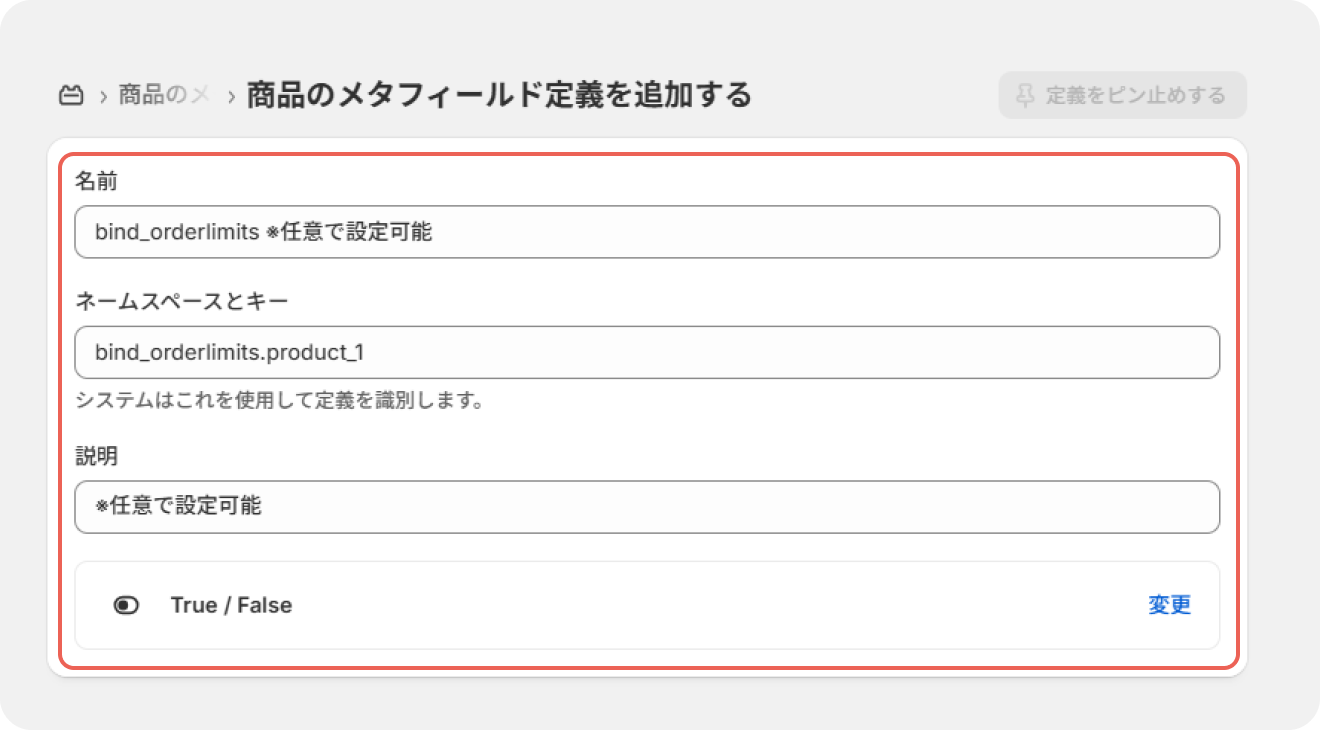Click the True / False type label
The height and width of the screenshot is (730, 1320).
click(x=231, y=605)
